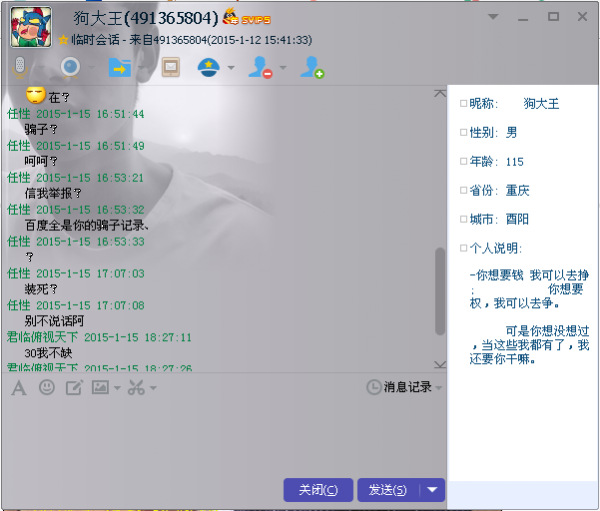Send a file using the folder arrow icon

pyautogui.click(x=120, y=67)
